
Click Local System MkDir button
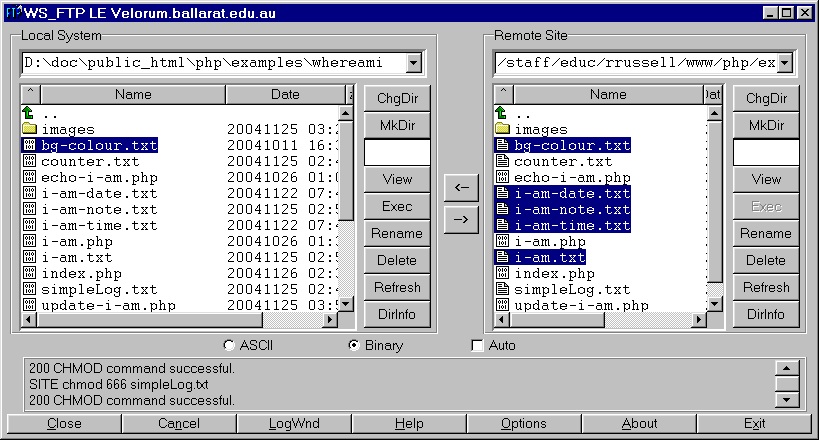397,125
